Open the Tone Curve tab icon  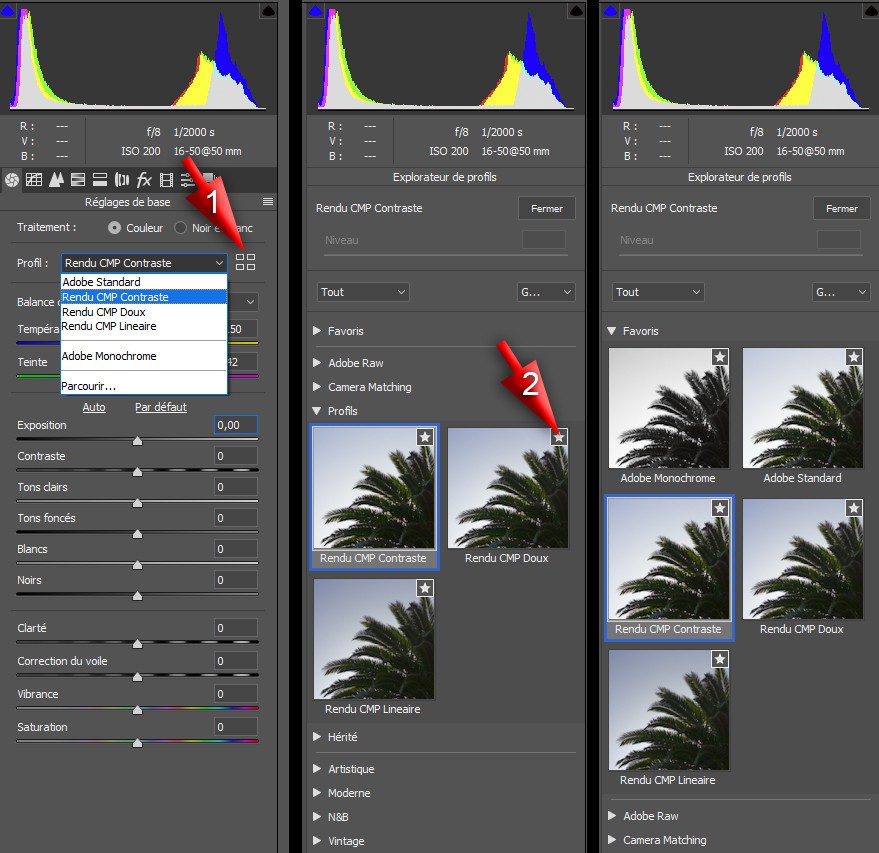tap(34, 179)
